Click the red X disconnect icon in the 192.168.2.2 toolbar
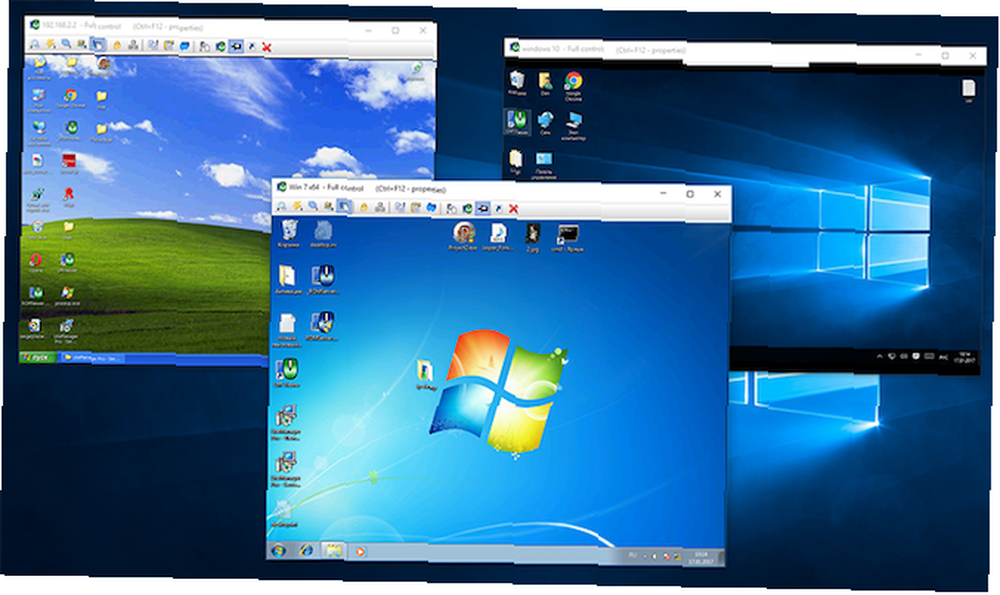The image size is (1000, 595). point(267,47)
